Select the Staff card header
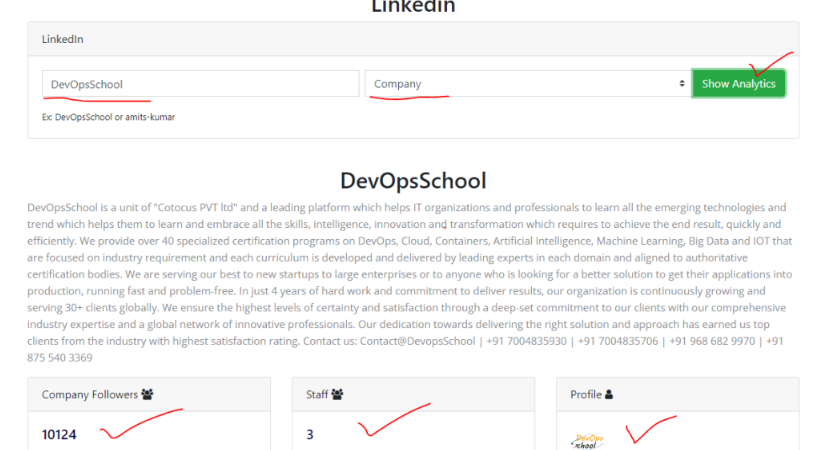Screen dimensions: 814x450 click(x=413, y=394)
